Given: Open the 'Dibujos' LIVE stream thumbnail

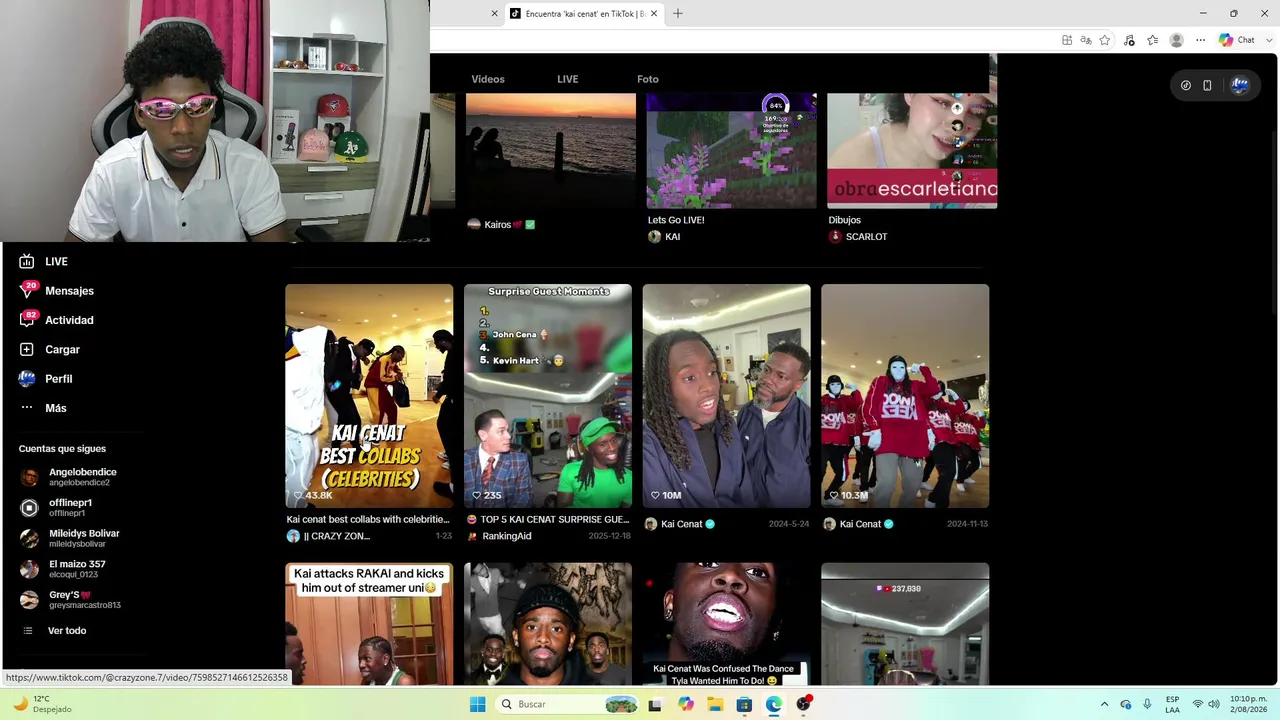Looking at the screenshot, I should 912,151.
